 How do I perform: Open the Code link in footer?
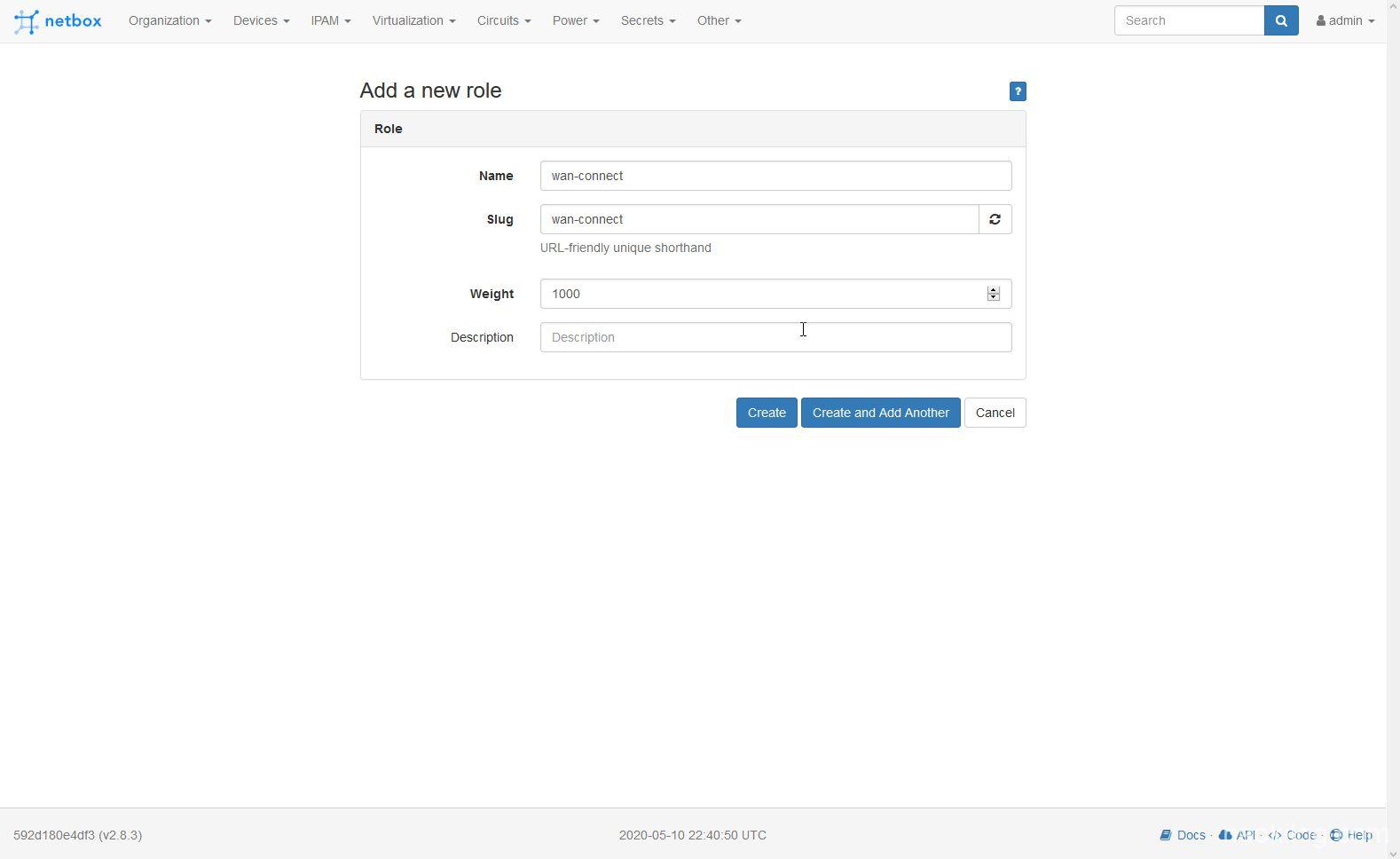point(1292,835)
